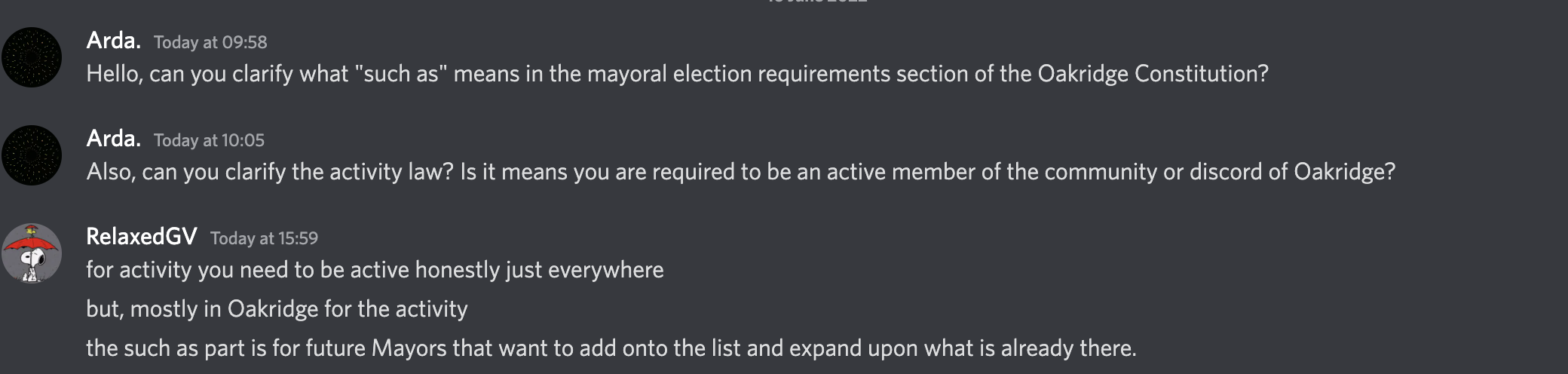Select the message asking about the activity law
1568x374 pixels.
click(740, 172)
